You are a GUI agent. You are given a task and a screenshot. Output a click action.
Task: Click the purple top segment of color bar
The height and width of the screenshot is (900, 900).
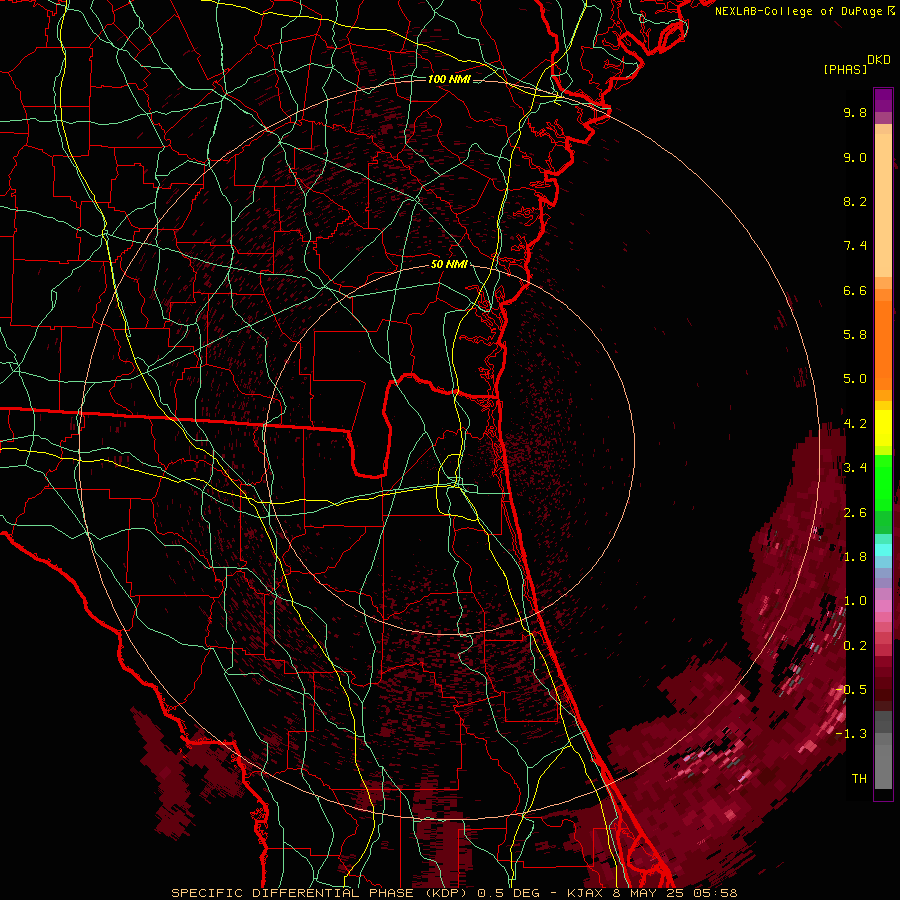pyautogui.click(x=883, y=100)
